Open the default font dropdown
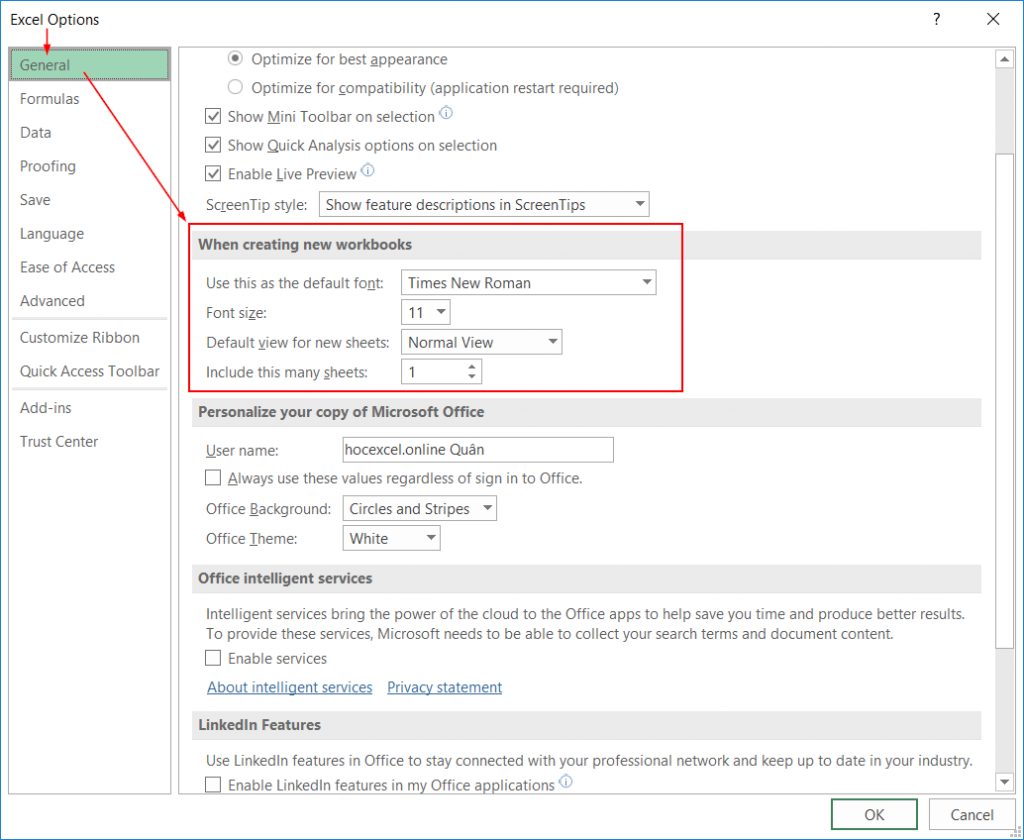This screenshot has height=840, width=1024. (528, 283)
